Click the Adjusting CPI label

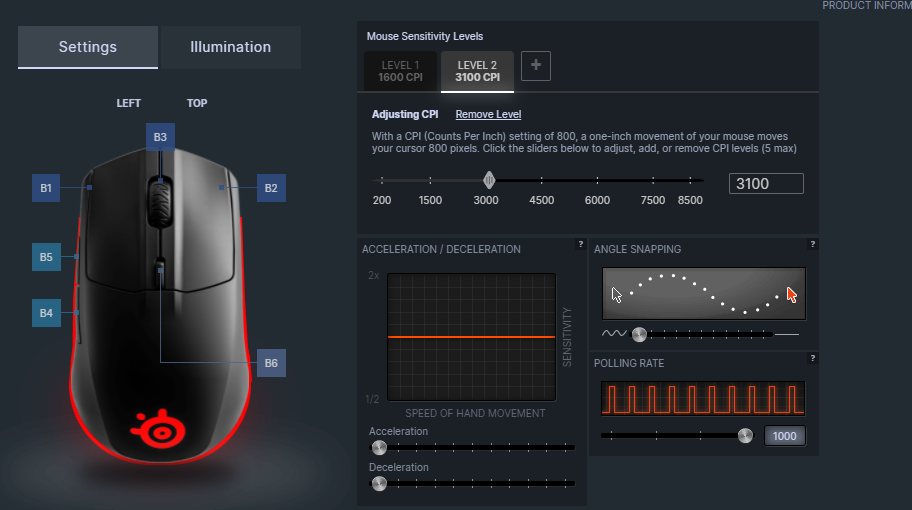[x=405, y=115]
